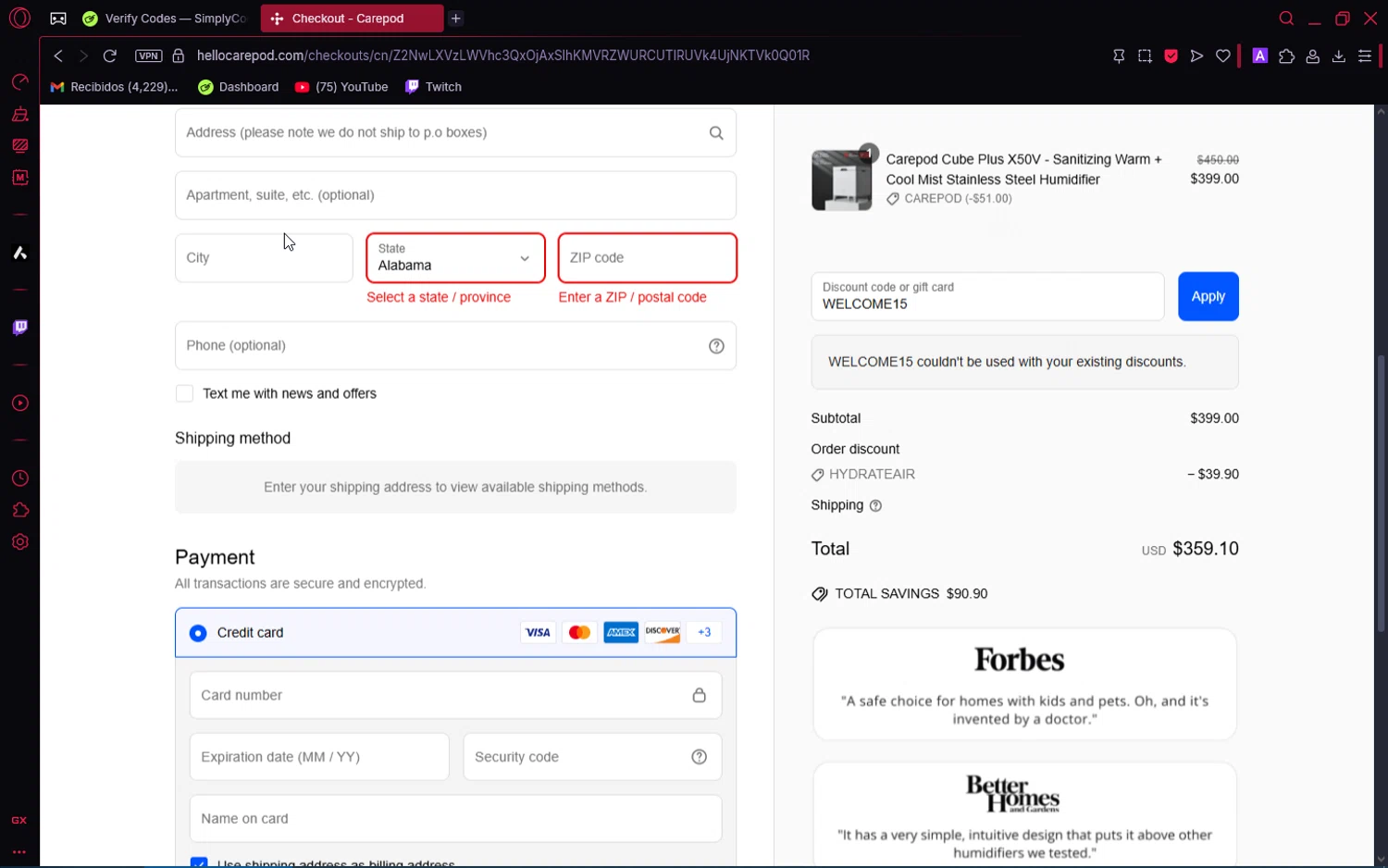The height and width of the screenshot is (868, 1388).
Task: Open the browser search icon at top
Action: [x=1286, y=19]
